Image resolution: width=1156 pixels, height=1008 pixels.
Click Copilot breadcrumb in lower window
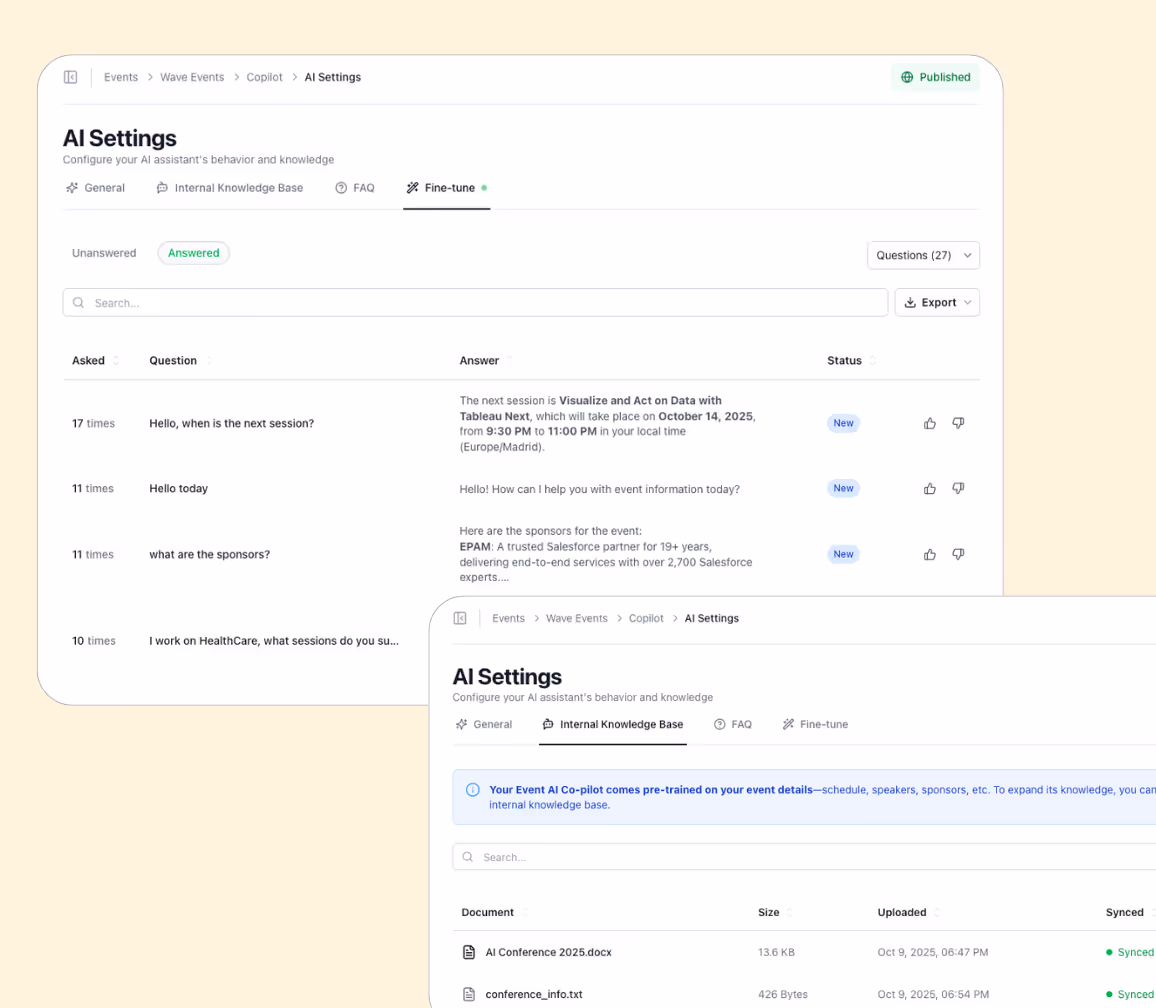[x=646, y=618]
